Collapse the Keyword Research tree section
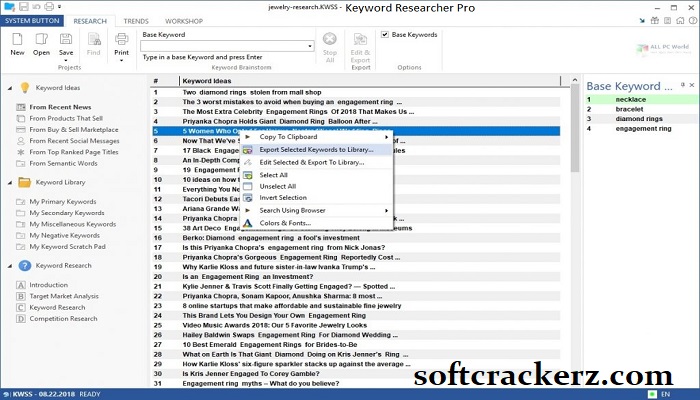Screen dimensions: 700x400 (x=10, y=266)
